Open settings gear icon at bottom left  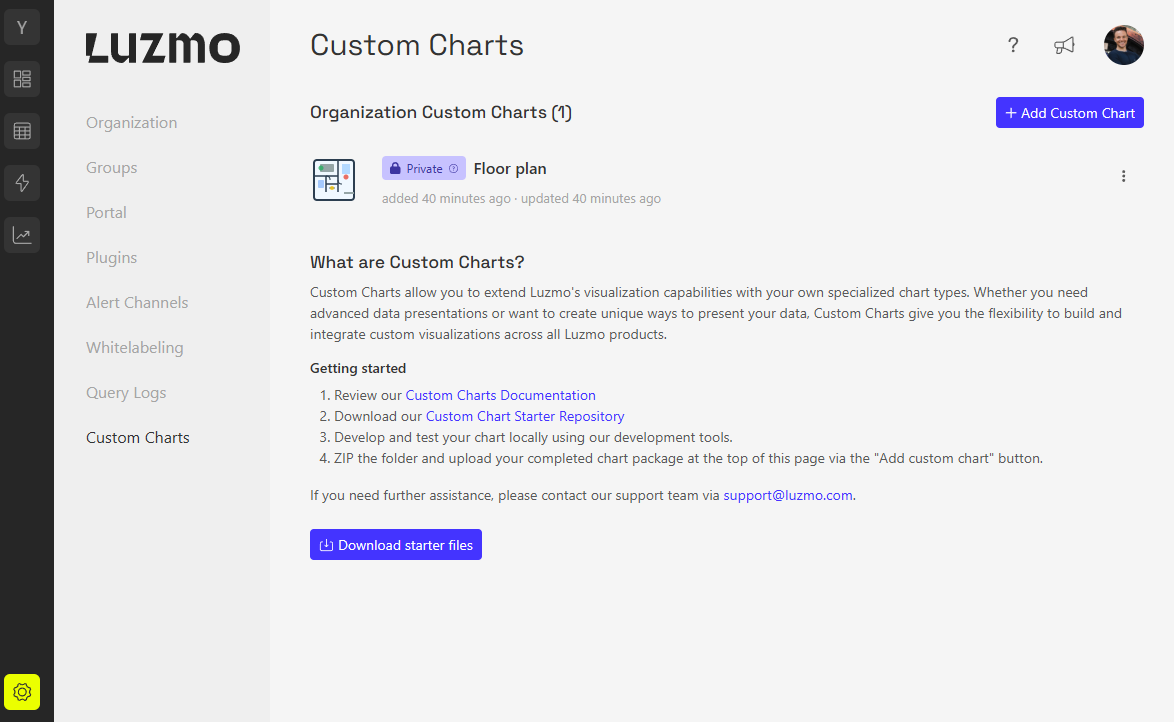[x=22, y=692]
